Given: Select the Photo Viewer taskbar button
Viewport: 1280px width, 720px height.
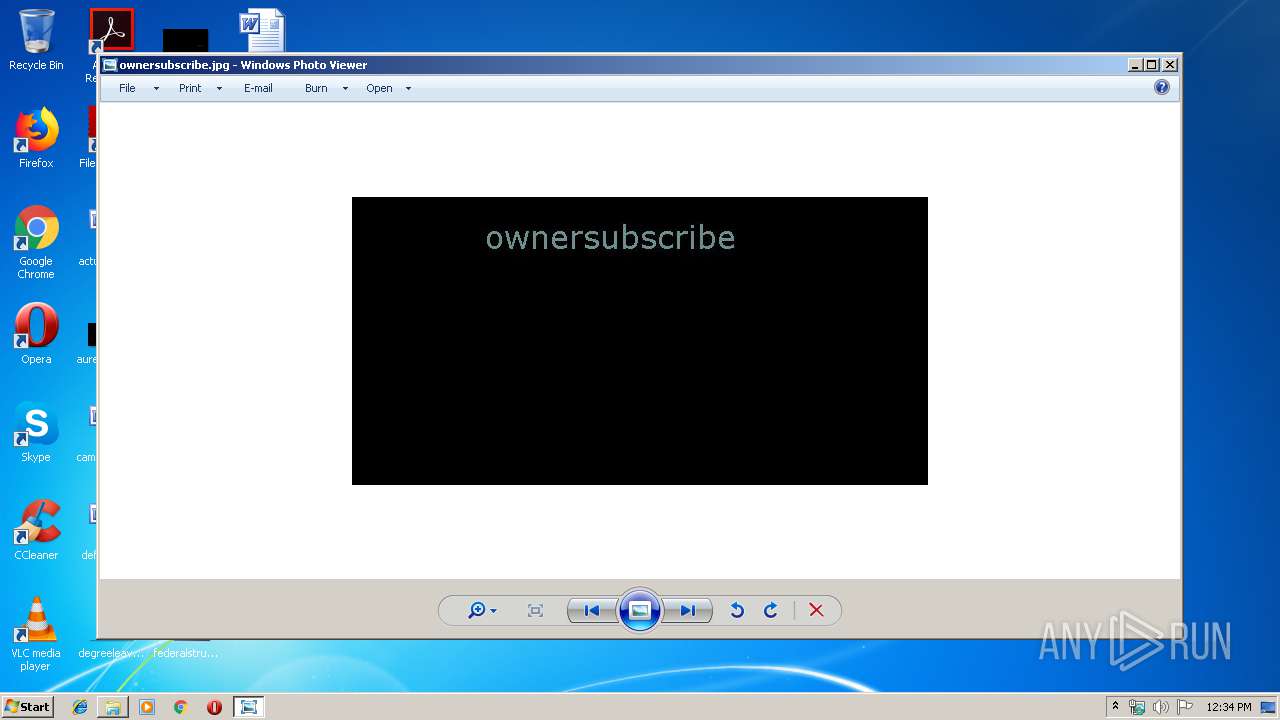Looking at the screenshot, I should click(249, 707).
